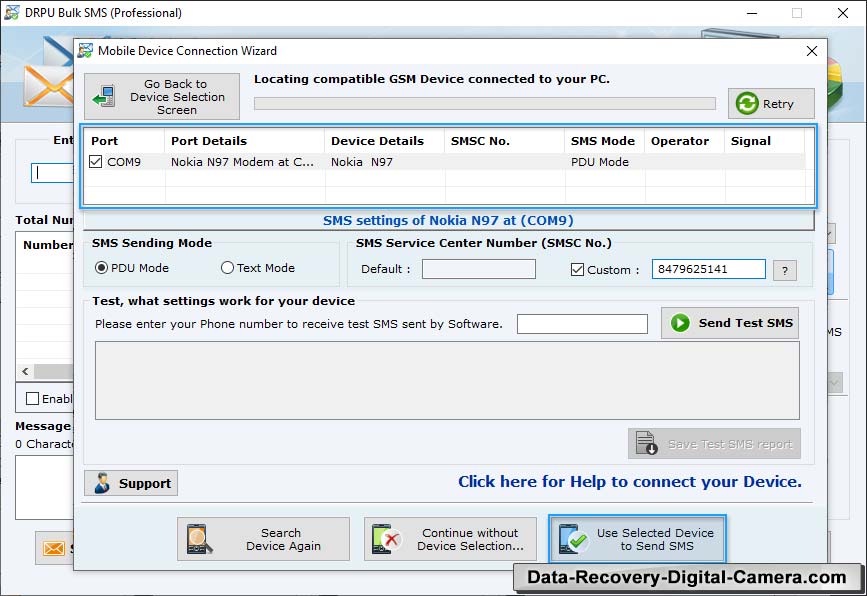Click the red X phone icon
The image size is (867, 596).
click(x=386, y=539)
